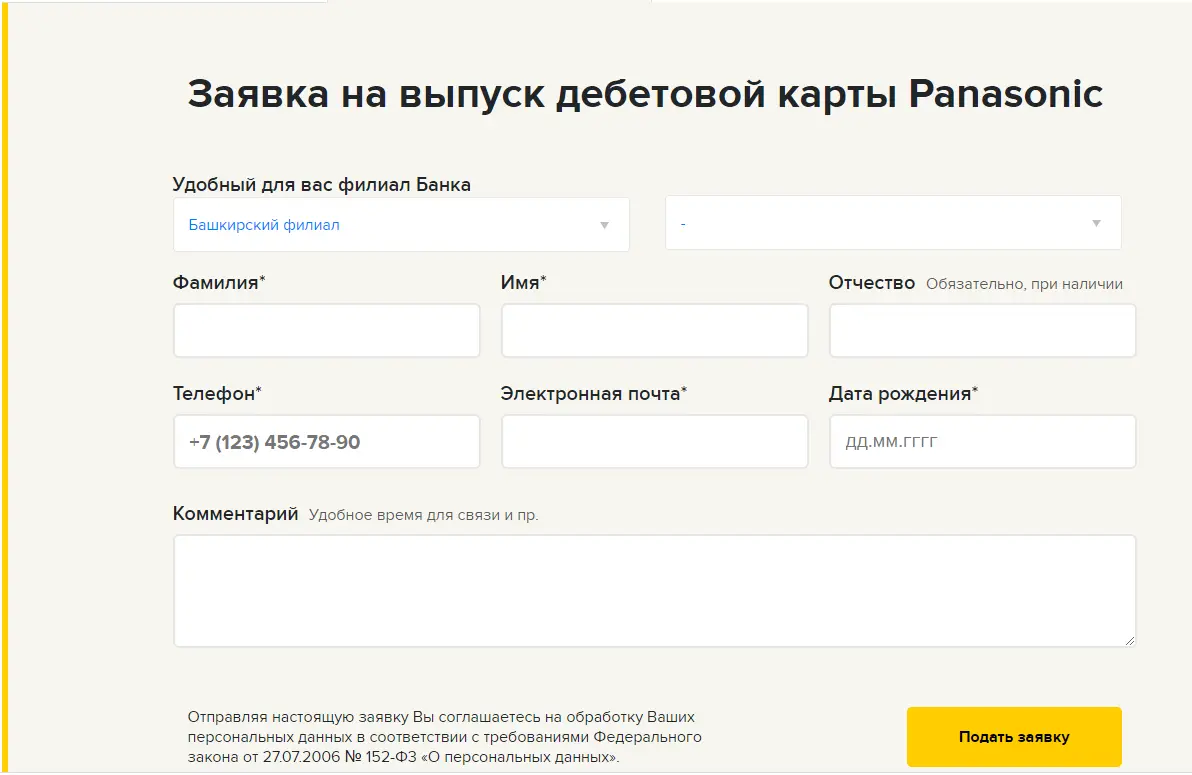Click the arrow in Башкирский филиал dropdown

point(604,225)
